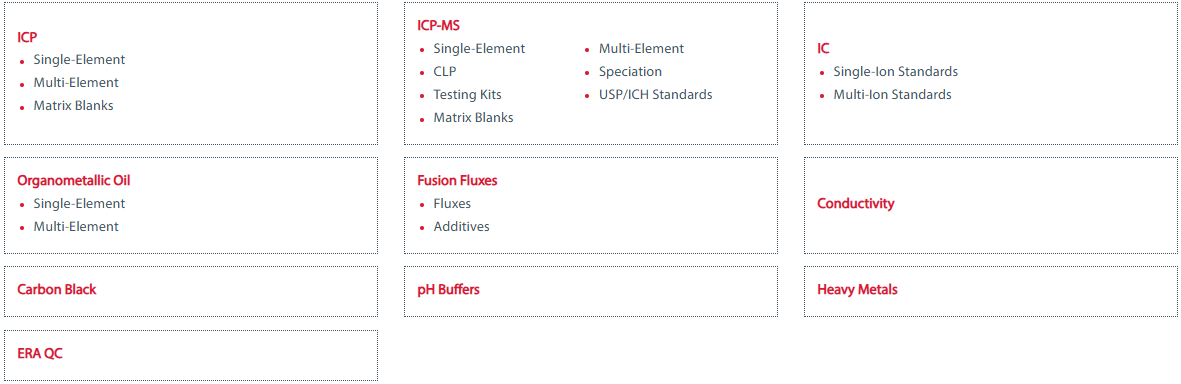The image size is (1181, 384).
Task: Select Multi-Ion Standards
Action: click(x=892, y=95)
